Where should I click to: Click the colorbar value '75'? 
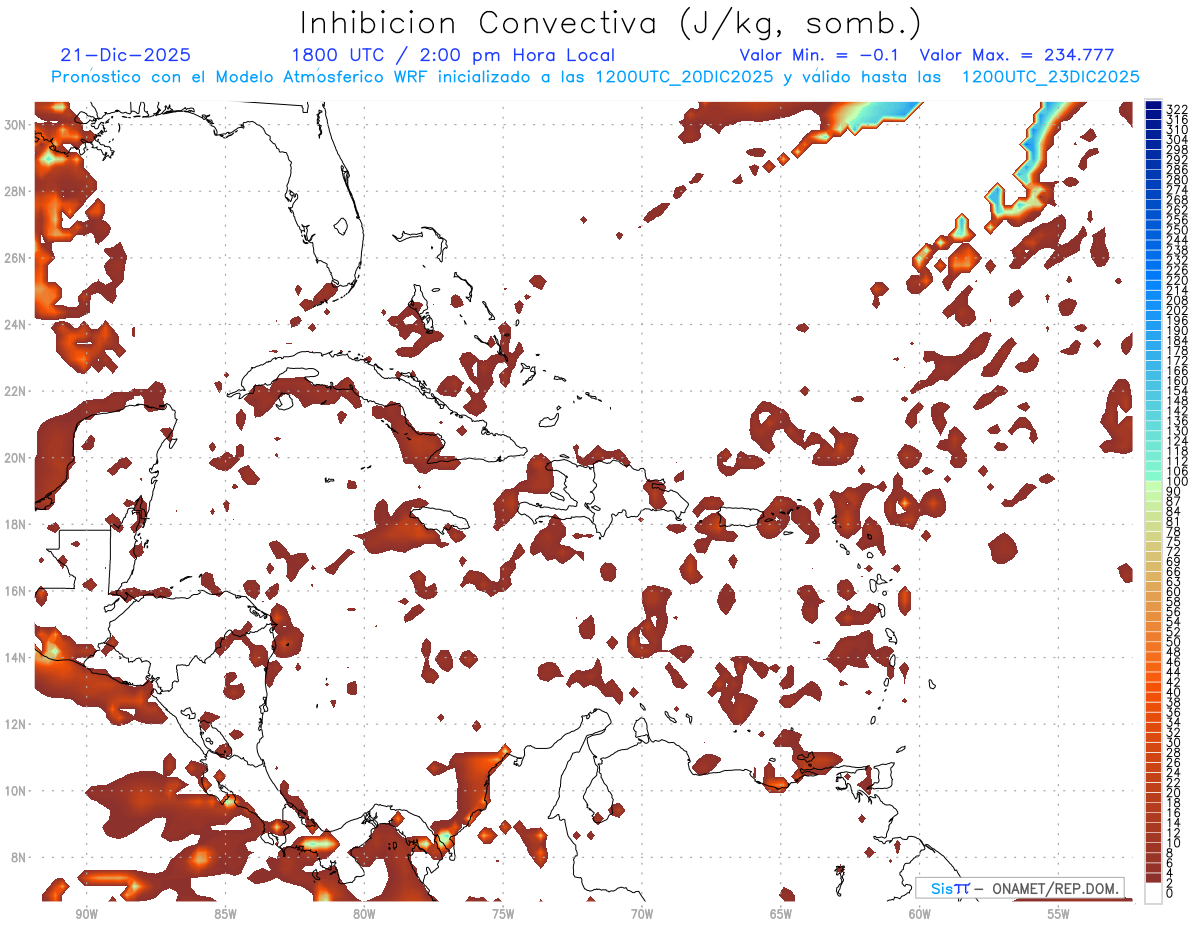coord(1174,542)
